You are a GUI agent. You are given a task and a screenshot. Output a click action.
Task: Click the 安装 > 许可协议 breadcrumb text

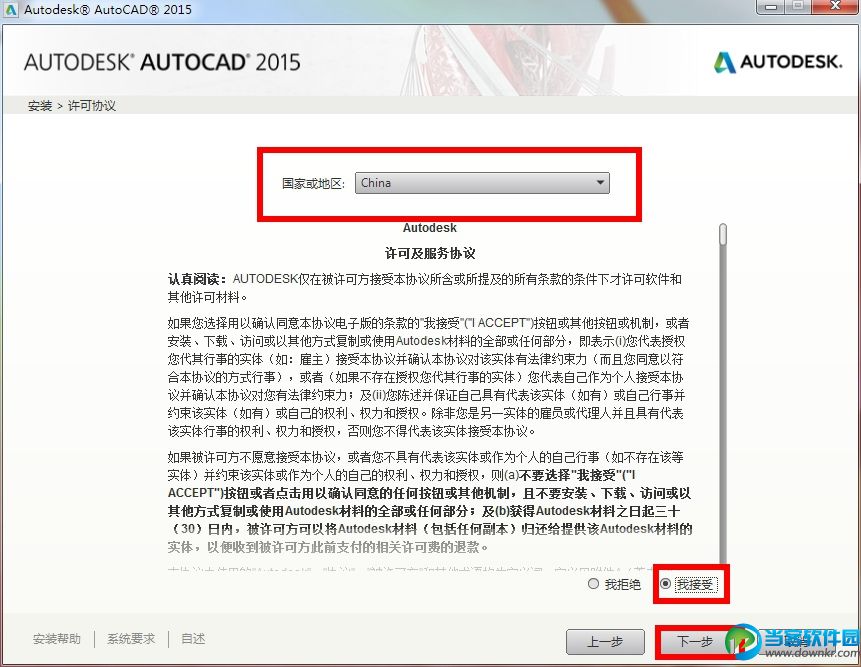tap(72, 105)
